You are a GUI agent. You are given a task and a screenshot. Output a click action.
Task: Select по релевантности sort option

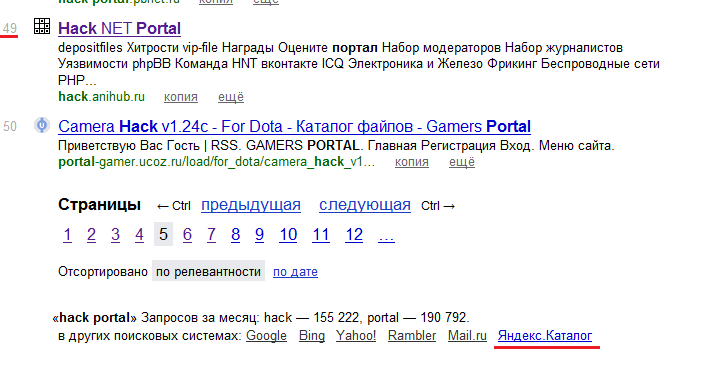click(208, 271)
